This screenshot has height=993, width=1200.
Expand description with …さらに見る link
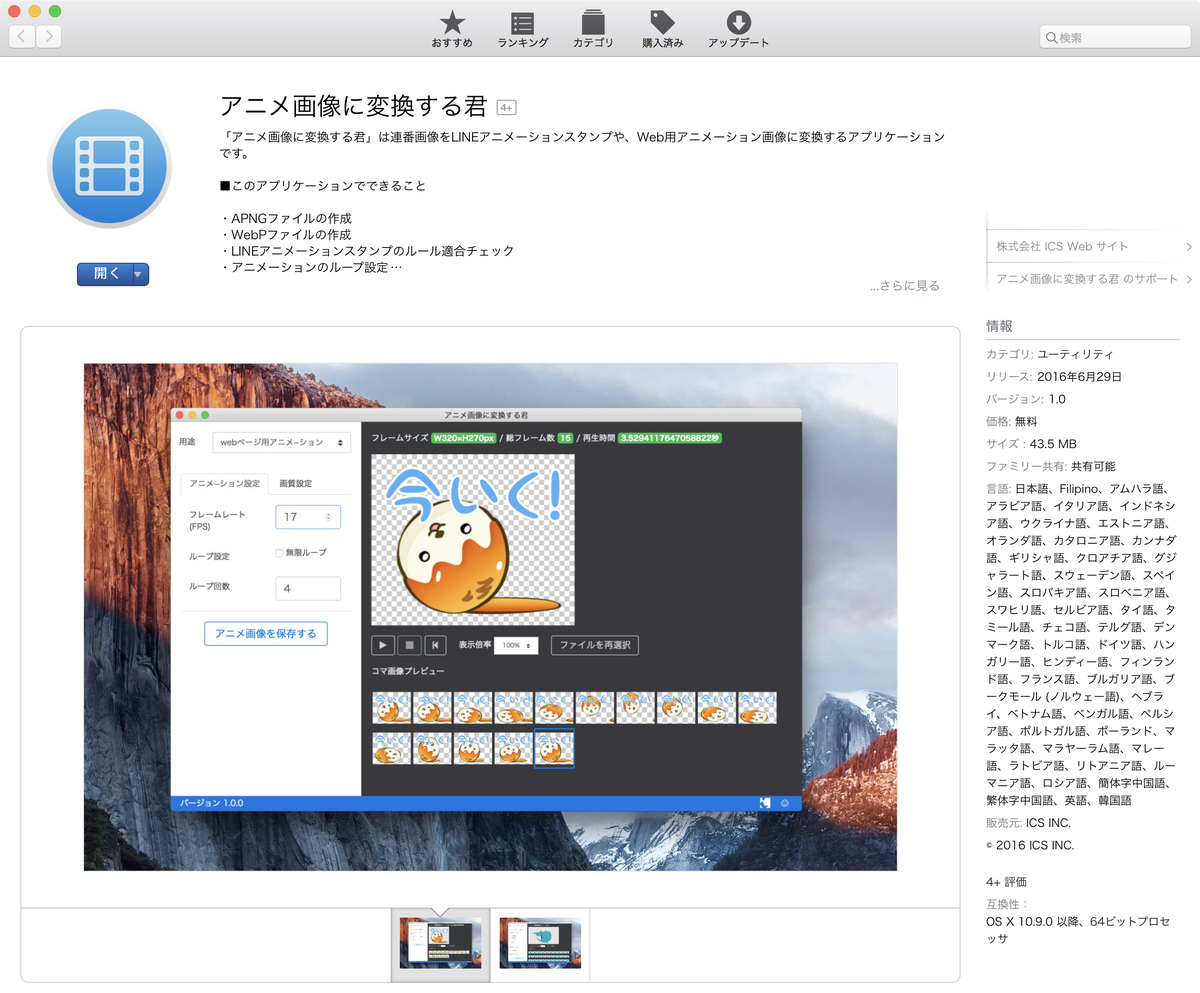pos(904,285)
